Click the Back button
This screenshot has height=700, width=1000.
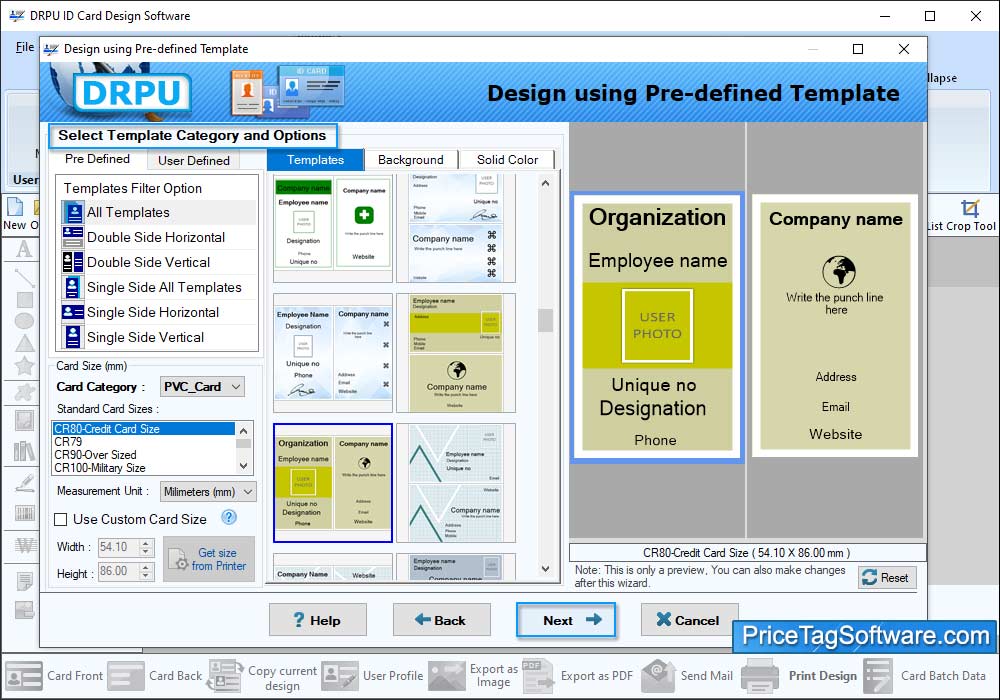pyautogui.click(x=441, y=620)
